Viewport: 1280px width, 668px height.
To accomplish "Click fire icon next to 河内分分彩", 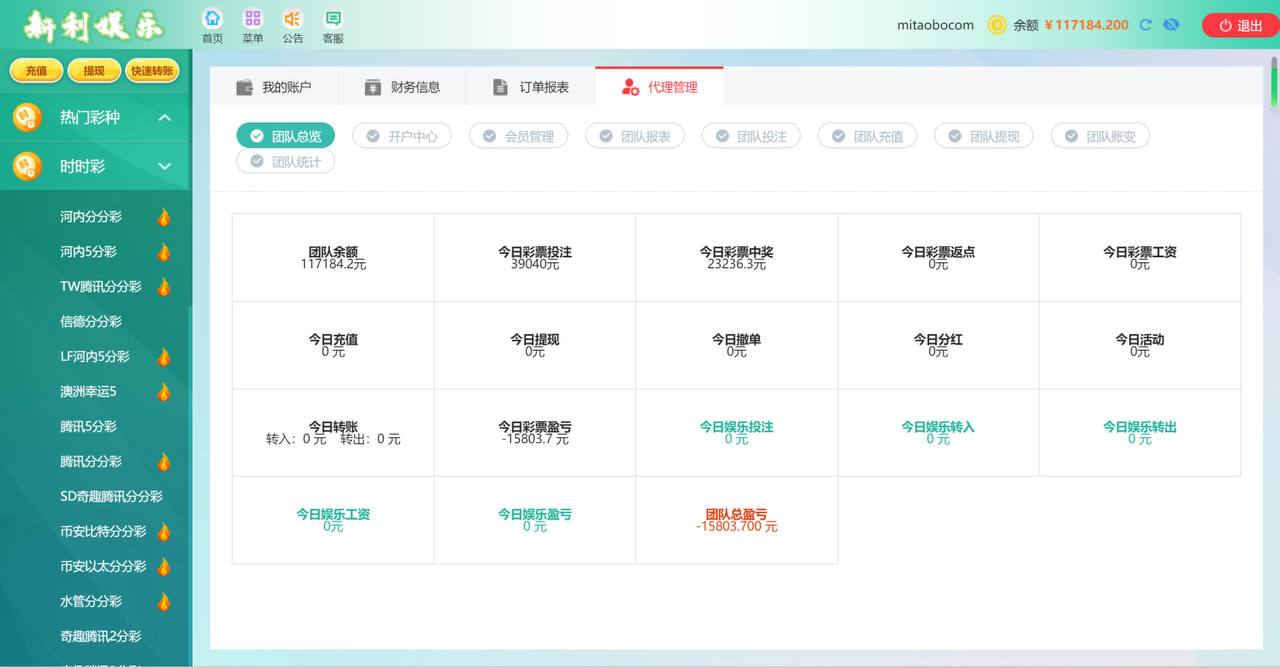I will [164, 217].
